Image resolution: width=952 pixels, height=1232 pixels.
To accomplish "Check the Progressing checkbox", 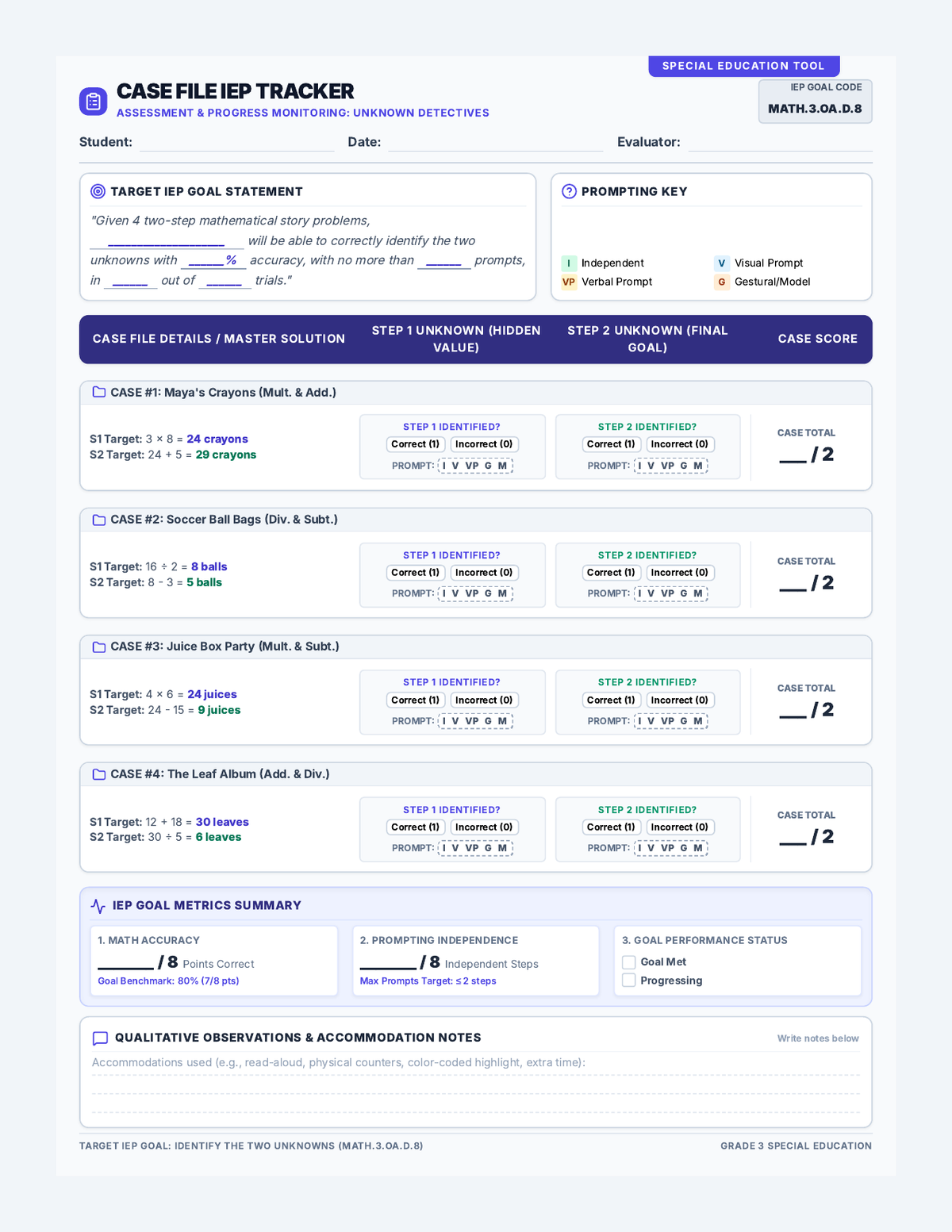I will [629, 981].
